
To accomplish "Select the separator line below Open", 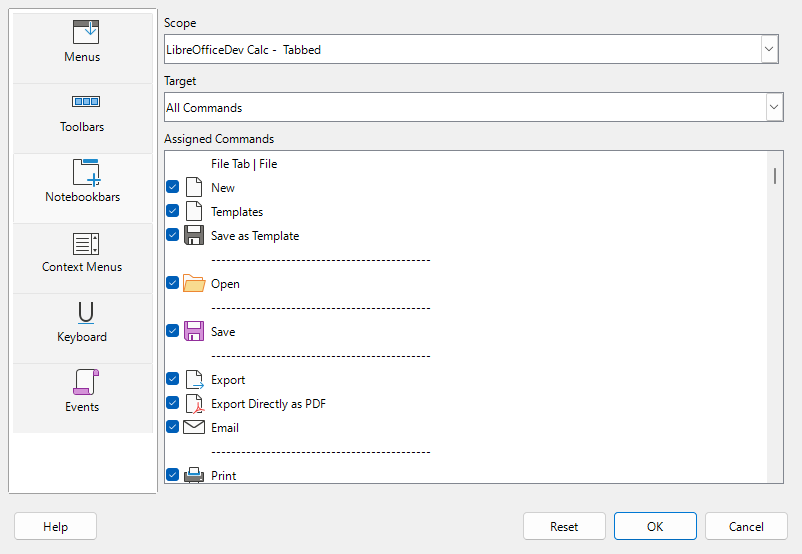I will click(x=321, y=308).
